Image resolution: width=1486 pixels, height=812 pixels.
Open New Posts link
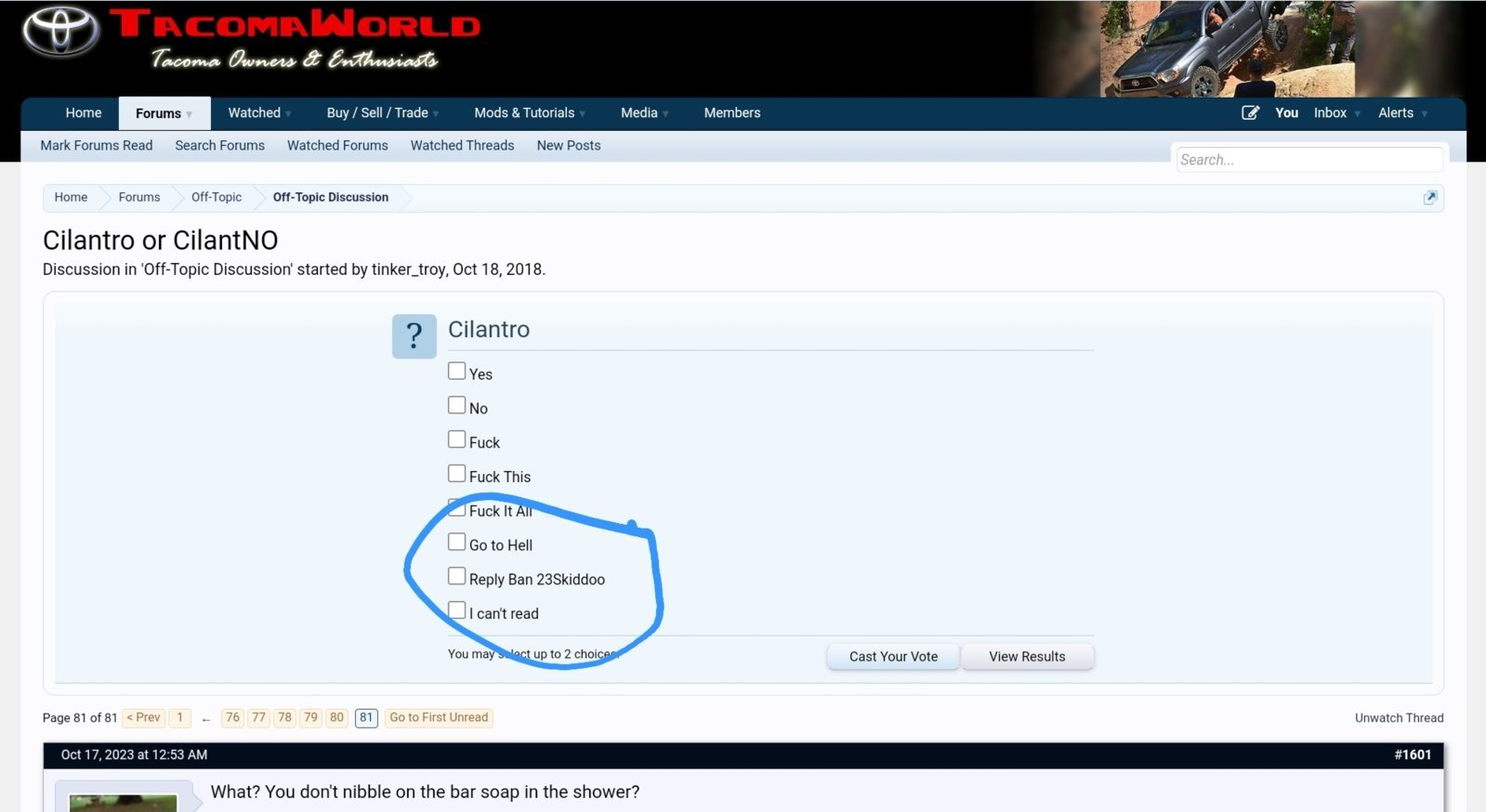569,145
